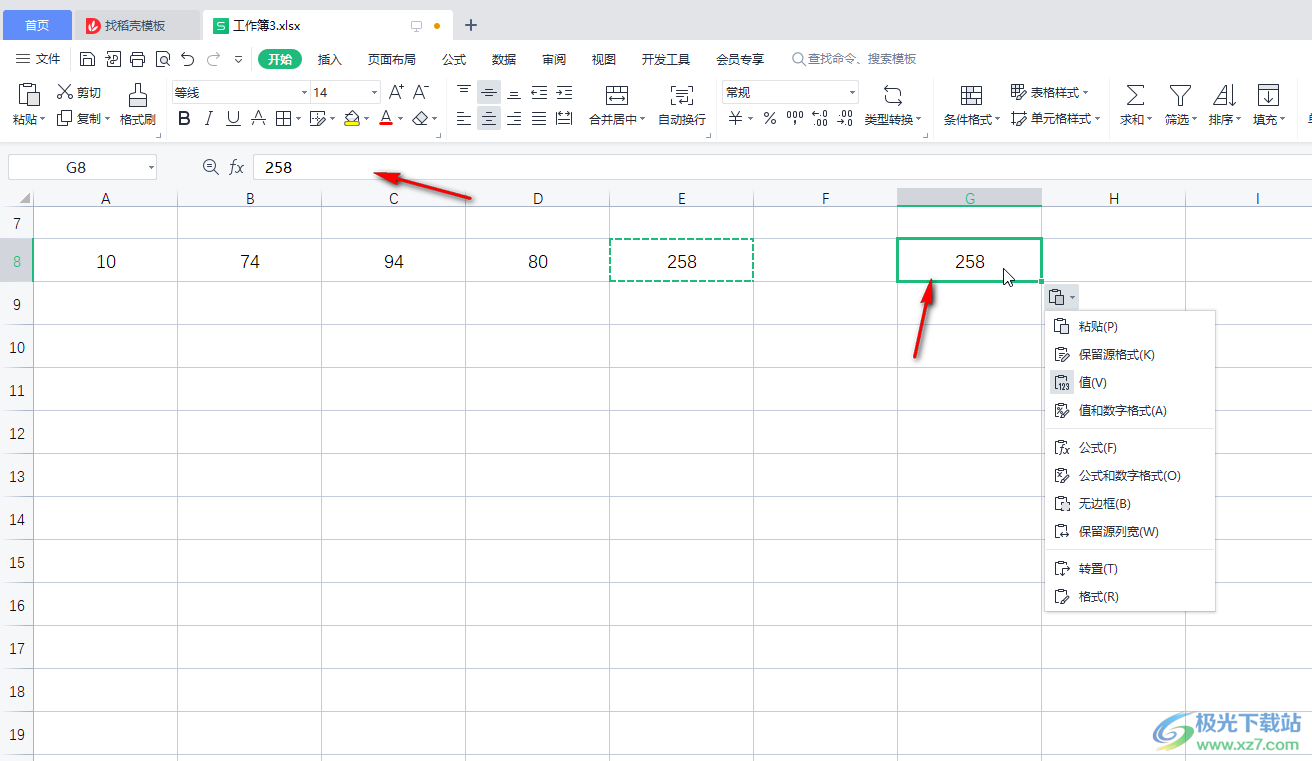Screen dimensions: 1312x761
Task: Choose No Borders 无边框(B) paste option
Action: click(x=1130, y=503)
